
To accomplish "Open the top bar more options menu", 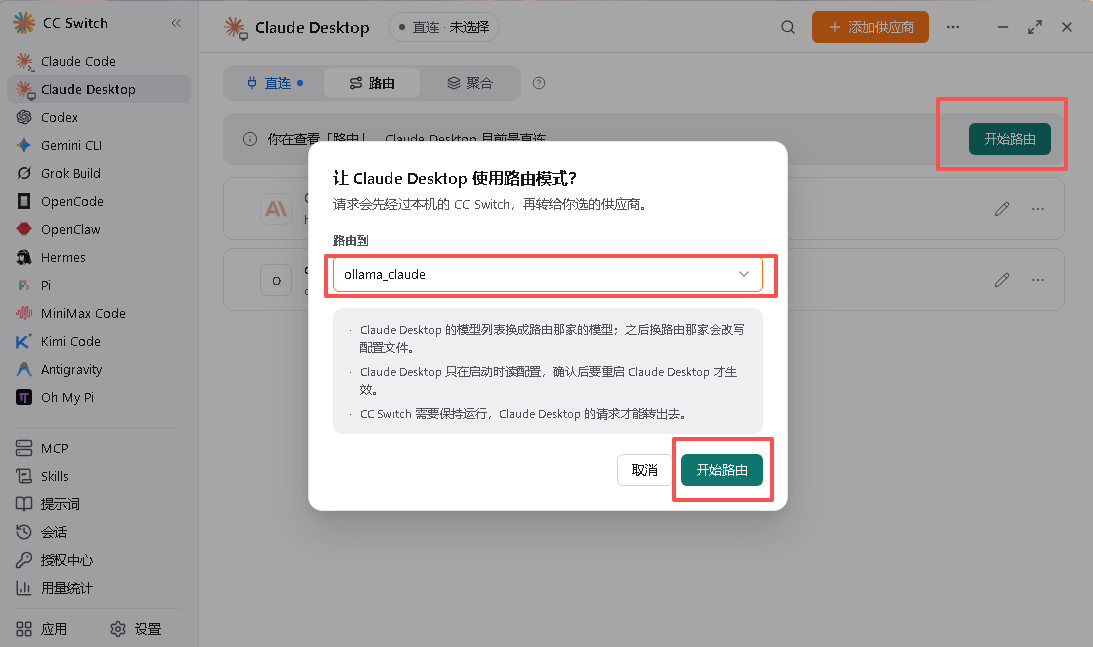I will pyautogui.click(x=953, y=27).
